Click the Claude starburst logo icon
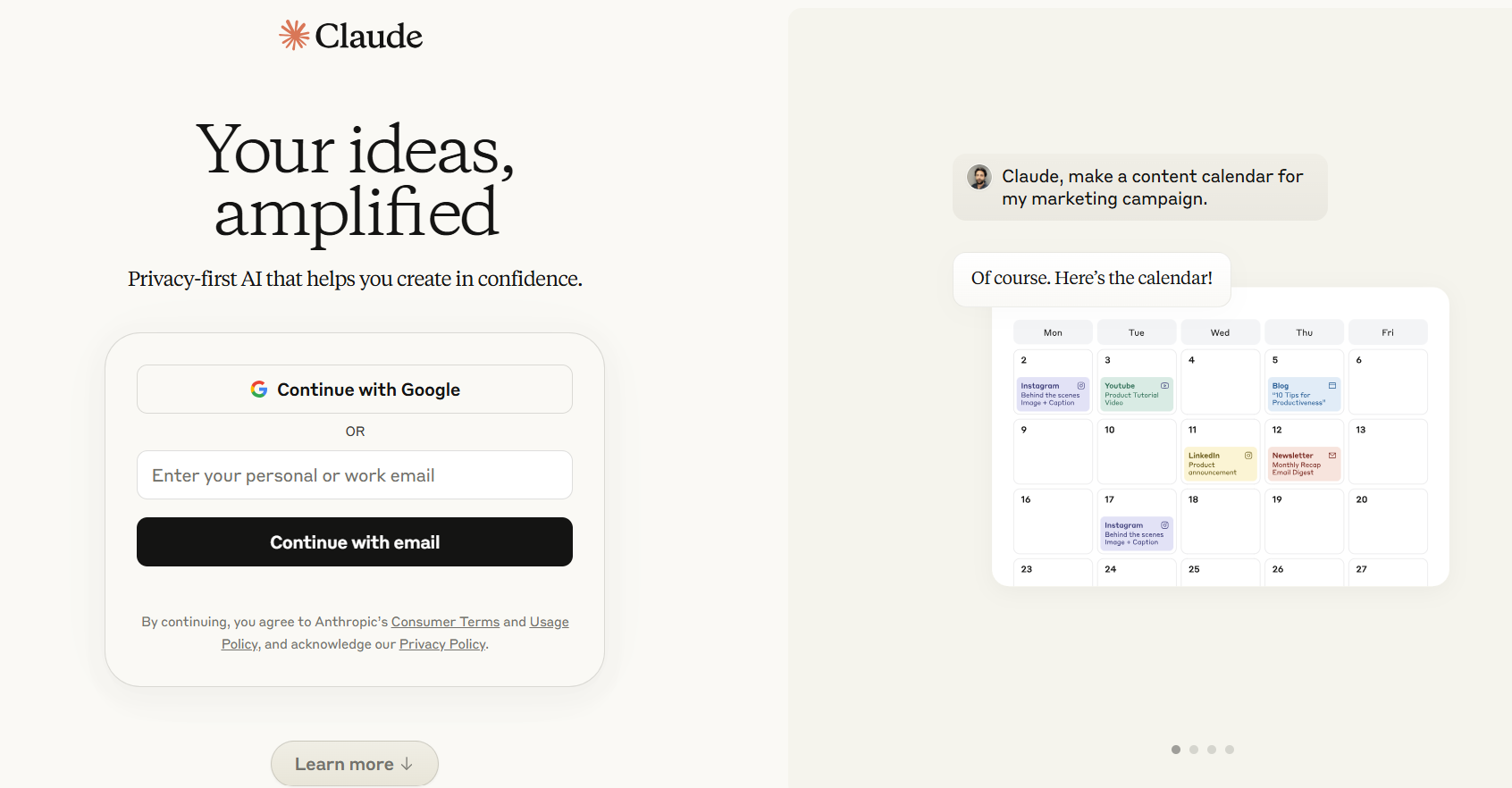Image resolution: width=1512 pixels, height=788 pixels. 294,35
